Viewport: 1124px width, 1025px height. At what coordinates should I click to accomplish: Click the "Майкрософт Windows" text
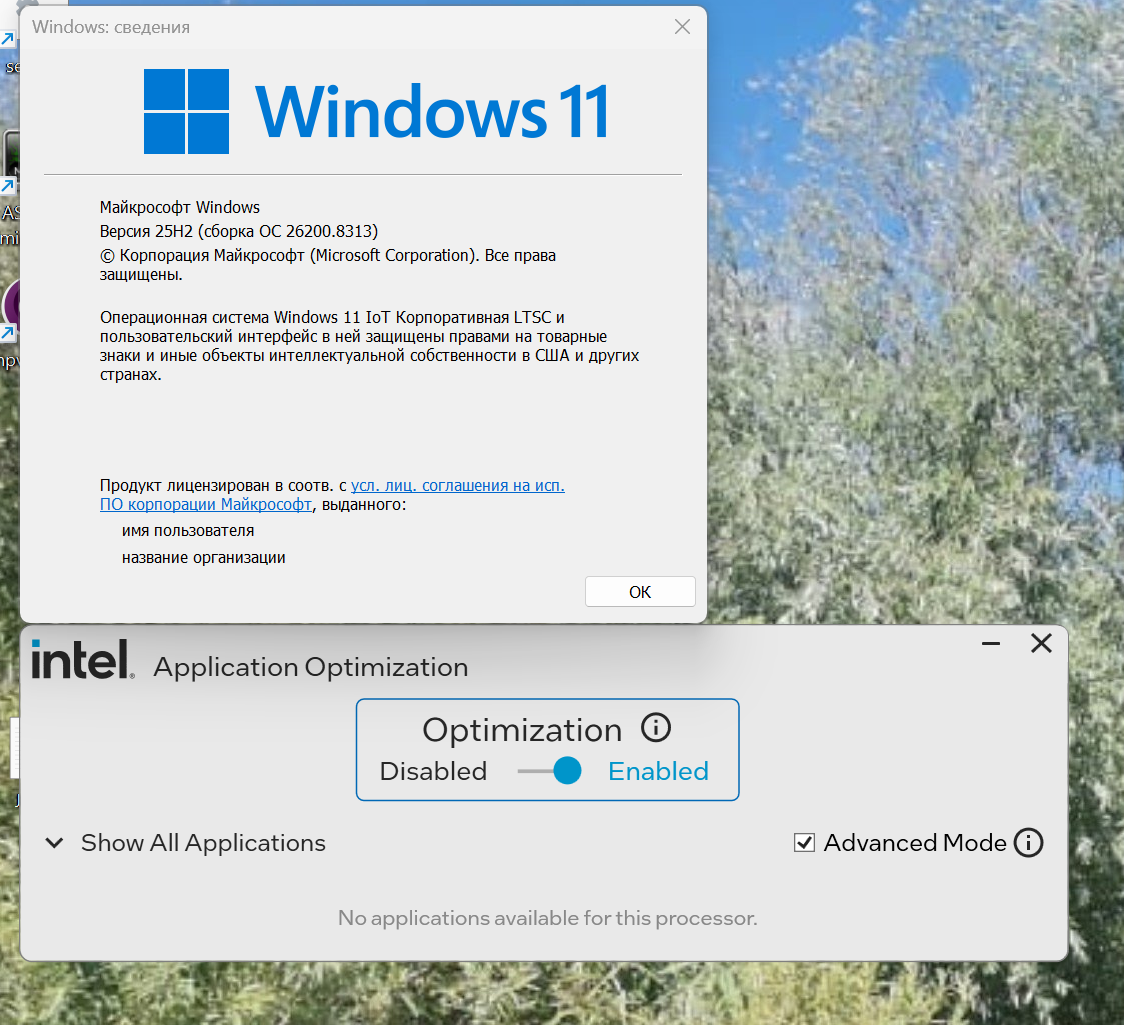click(x=180, y=207)
